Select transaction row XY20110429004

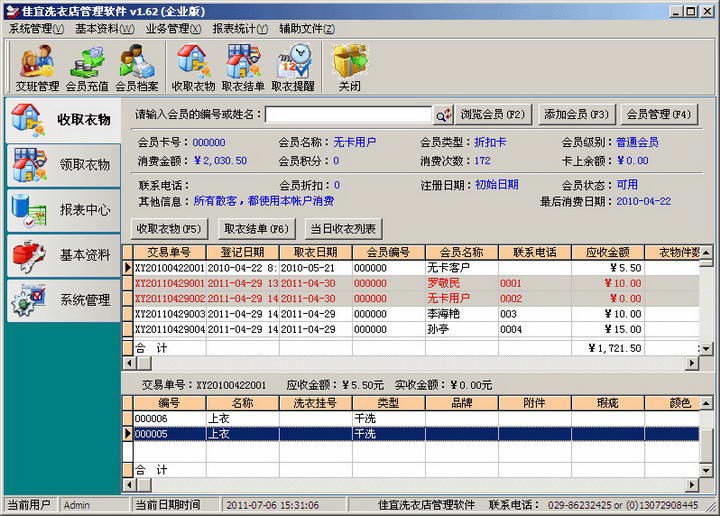pyautogui.click(x=411, y=329)
